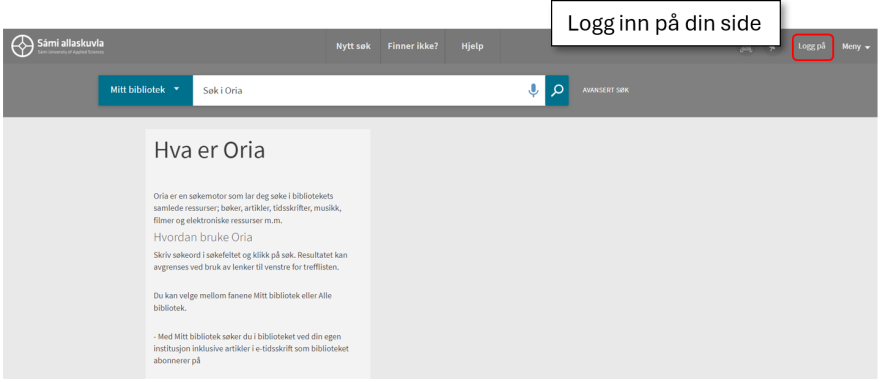Open the Mitt bibliotek scope dropdown
The width and height of the screenshot is (880, 382).
click(145, 90)
